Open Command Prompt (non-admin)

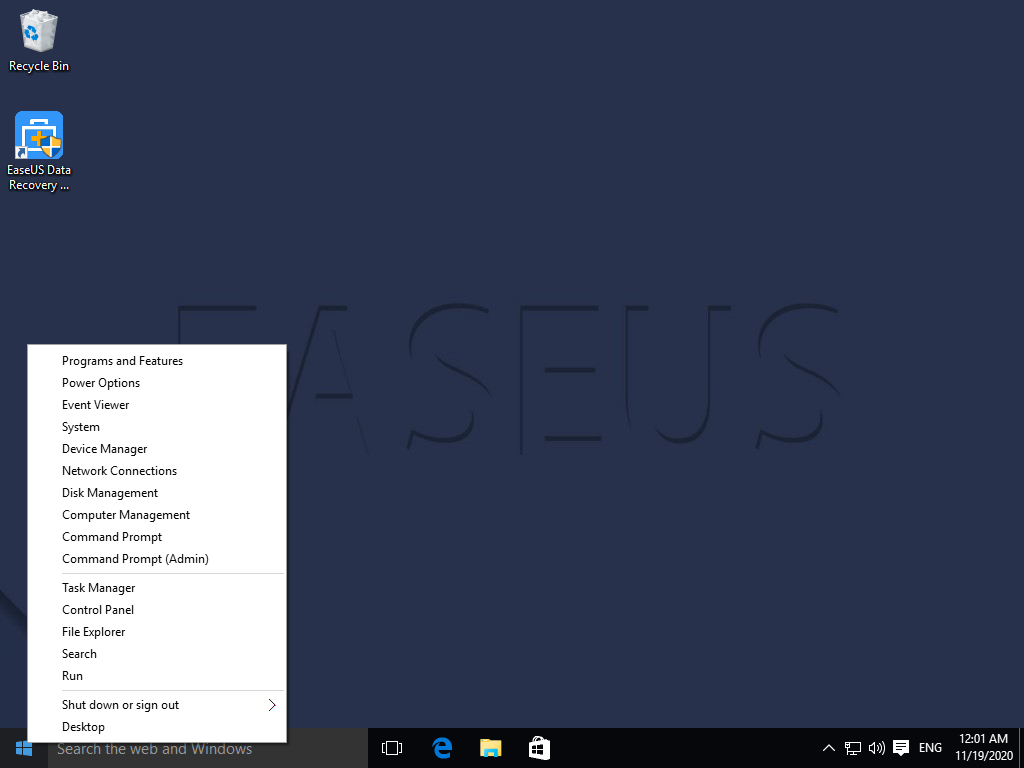coord(157,537)
